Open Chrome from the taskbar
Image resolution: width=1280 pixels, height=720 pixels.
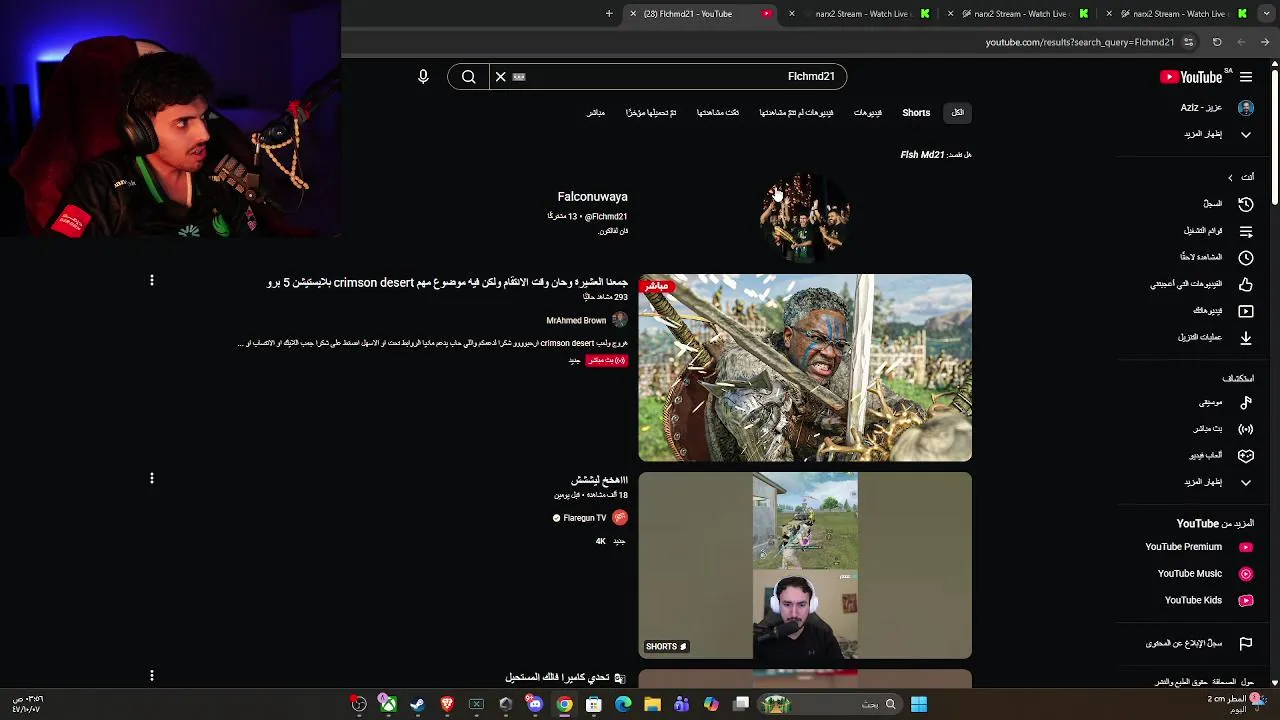pyautogui.click(x=565, y=705)
